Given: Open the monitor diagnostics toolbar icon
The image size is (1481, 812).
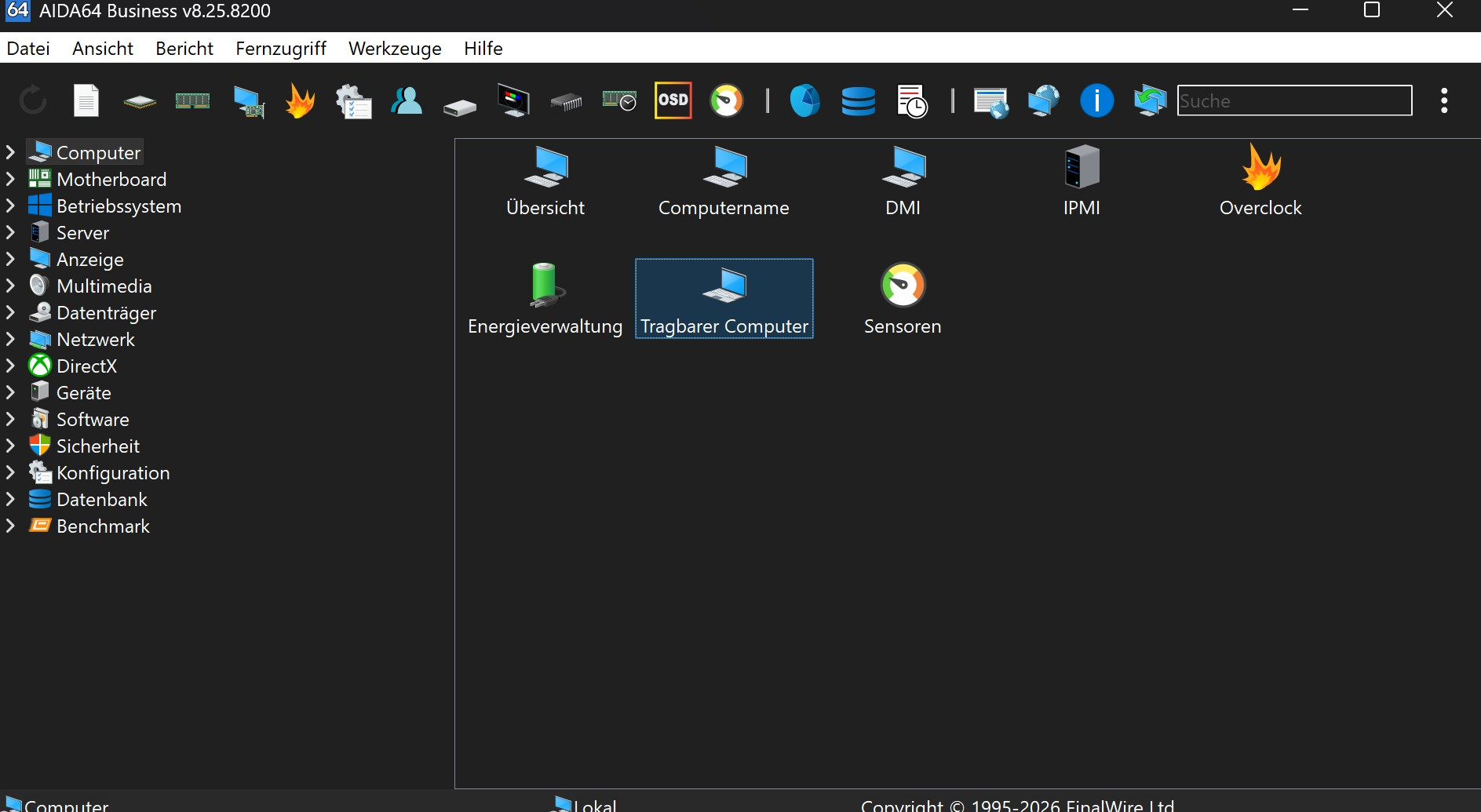Looking at the screenshot, I should pyautogui.click(x=513, y=100).
